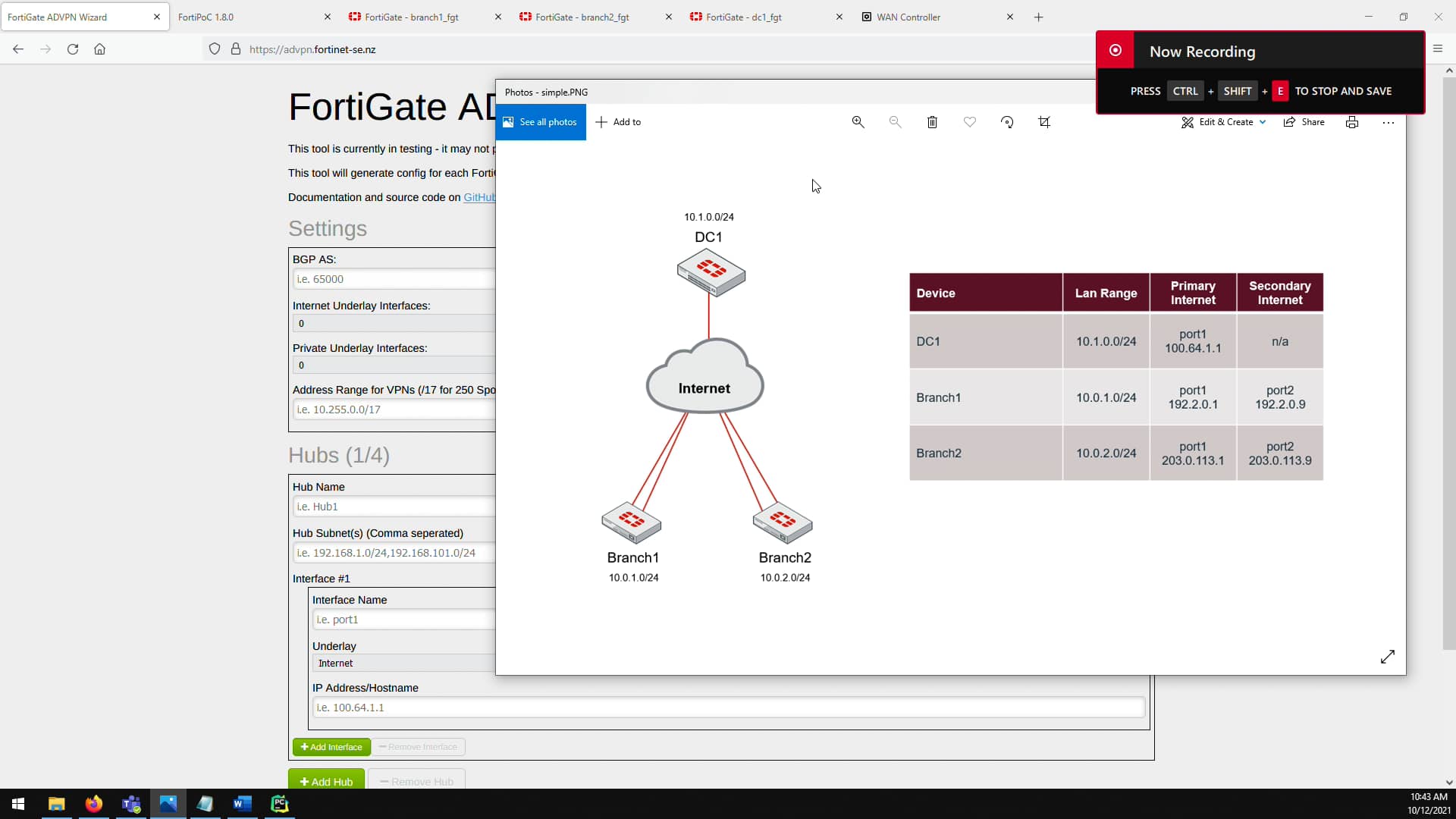This screenshot has height=819, width=1456.
Task: Print the photo
Action: pos(1352,121)
